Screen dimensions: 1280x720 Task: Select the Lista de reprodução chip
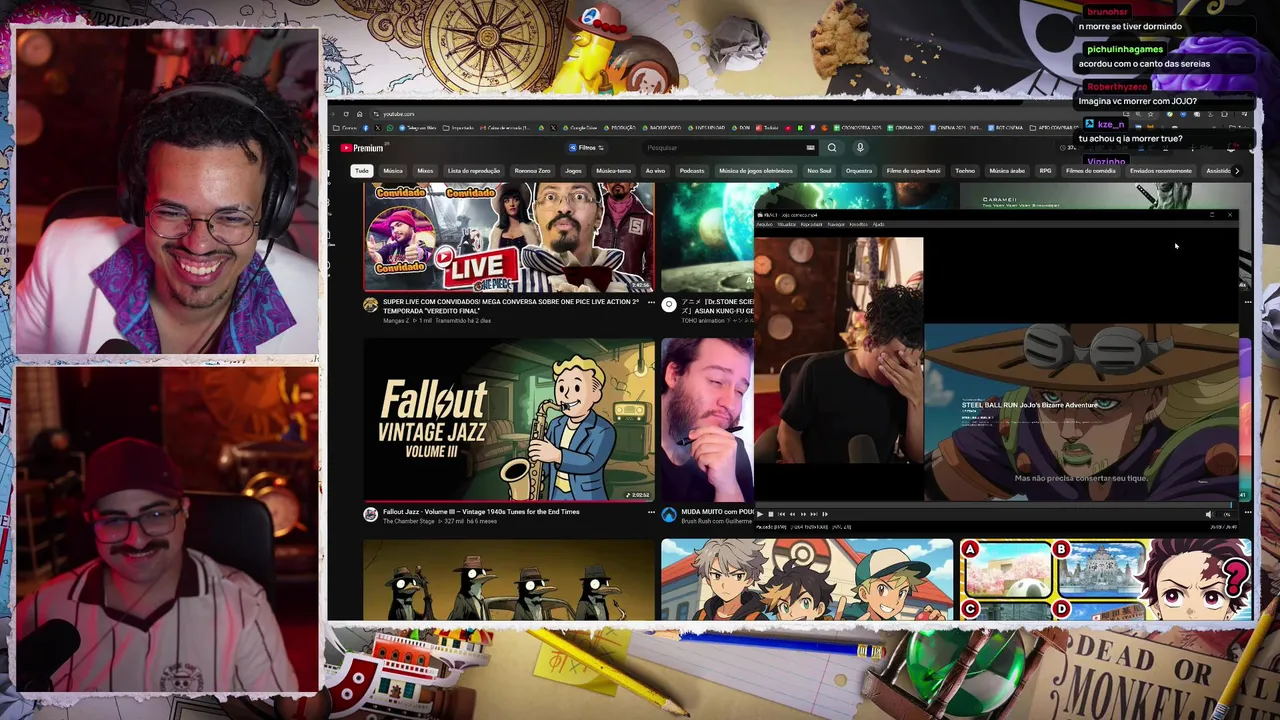tap(474, 171)
